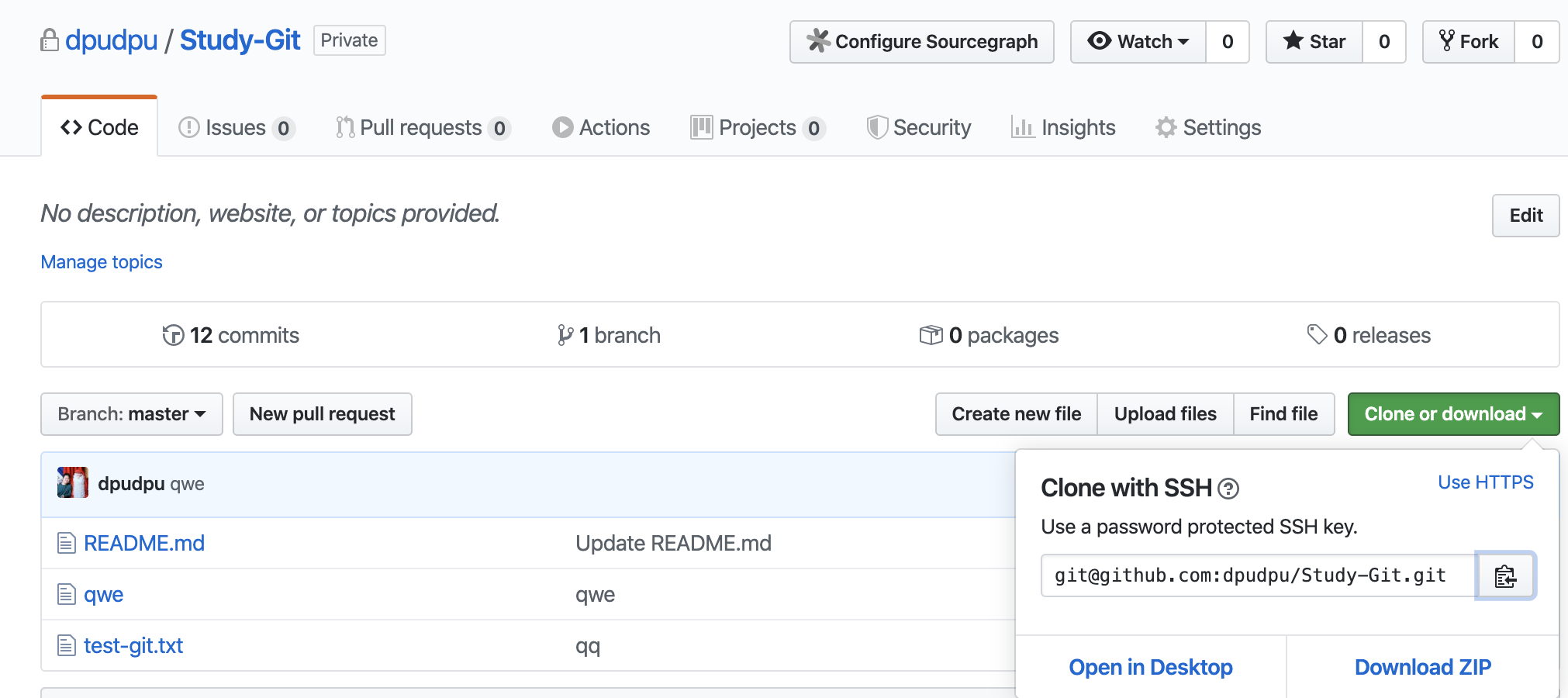Select the git@github.com clone URL field

pyautogui.click(x=1259, y=575)
